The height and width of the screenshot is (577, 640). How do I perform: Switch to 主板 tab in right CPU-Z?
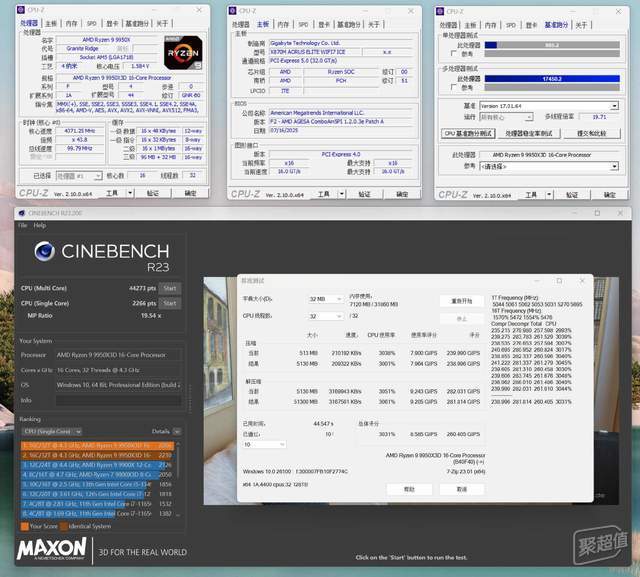[470, 25]
